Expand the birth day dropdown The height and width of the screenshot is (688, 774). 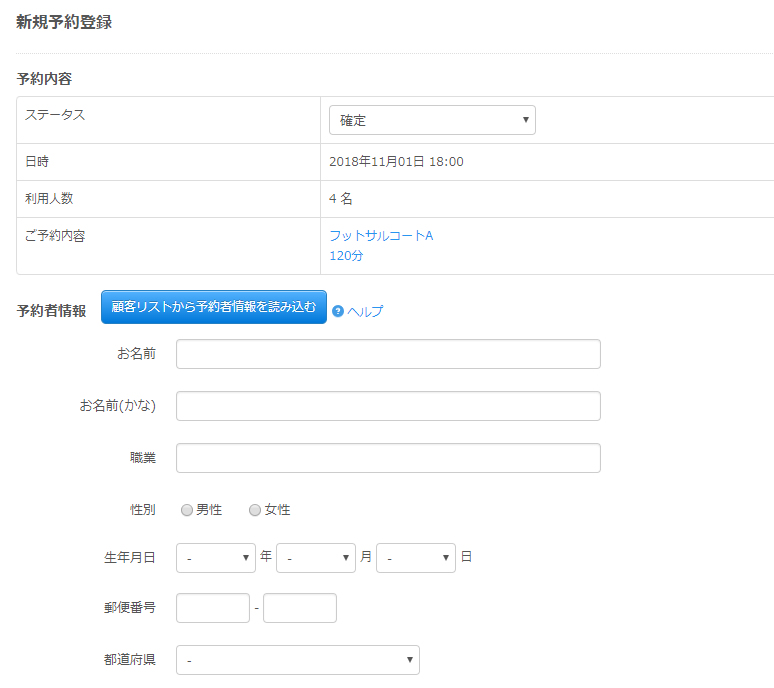click(x=416, y=558)
